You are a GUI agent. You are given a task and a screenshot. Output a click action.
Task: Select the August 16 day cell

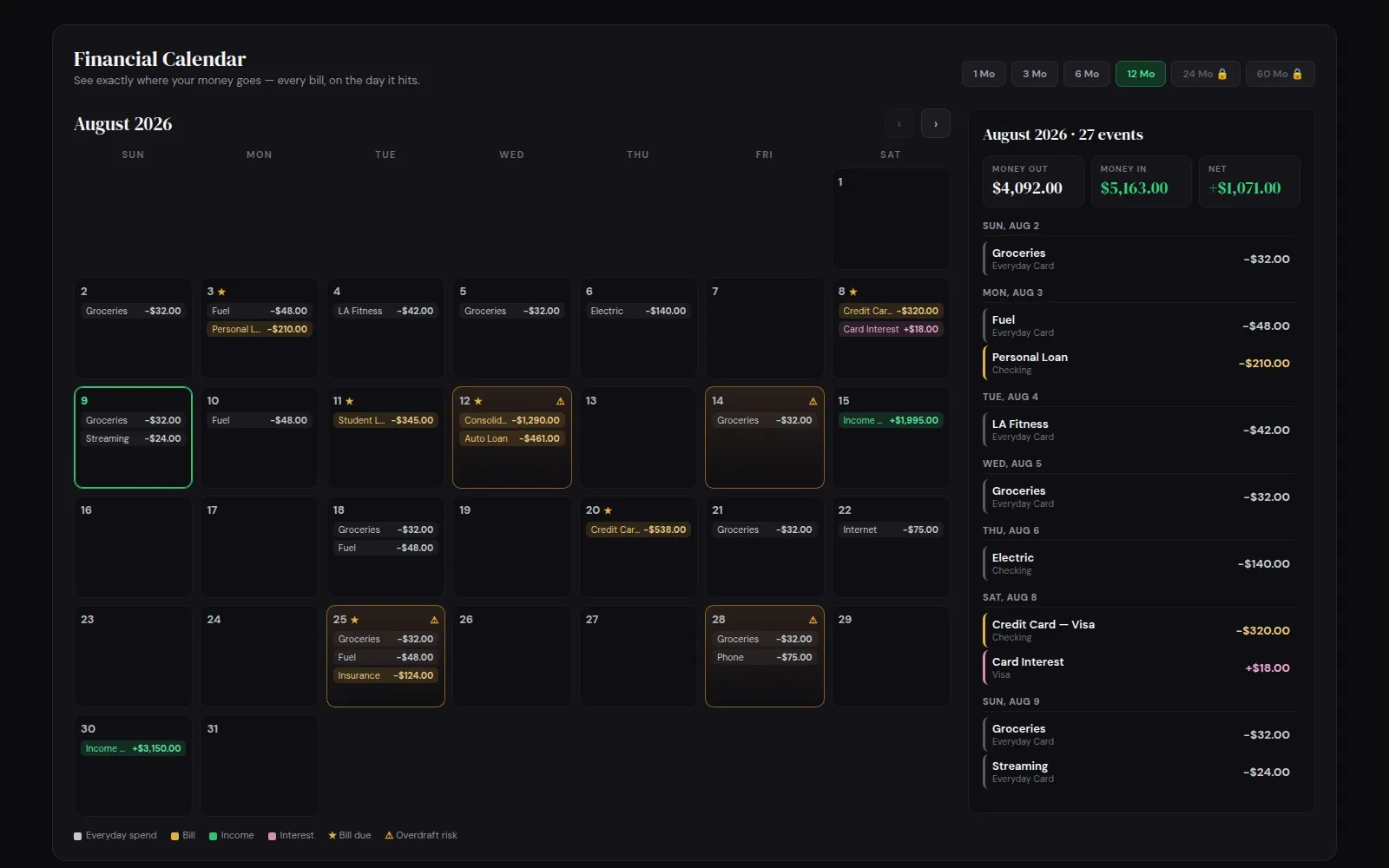click(x=133, y=547)
